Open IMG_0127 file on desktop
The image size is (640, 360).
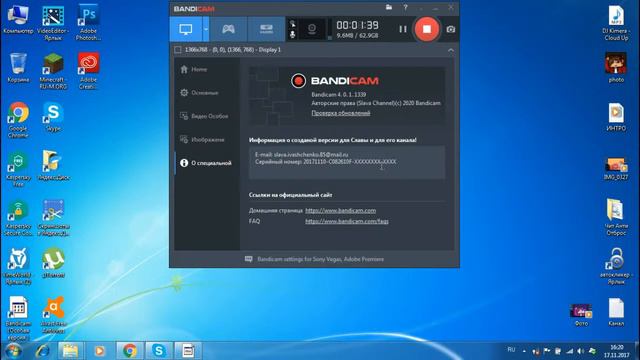616,169
